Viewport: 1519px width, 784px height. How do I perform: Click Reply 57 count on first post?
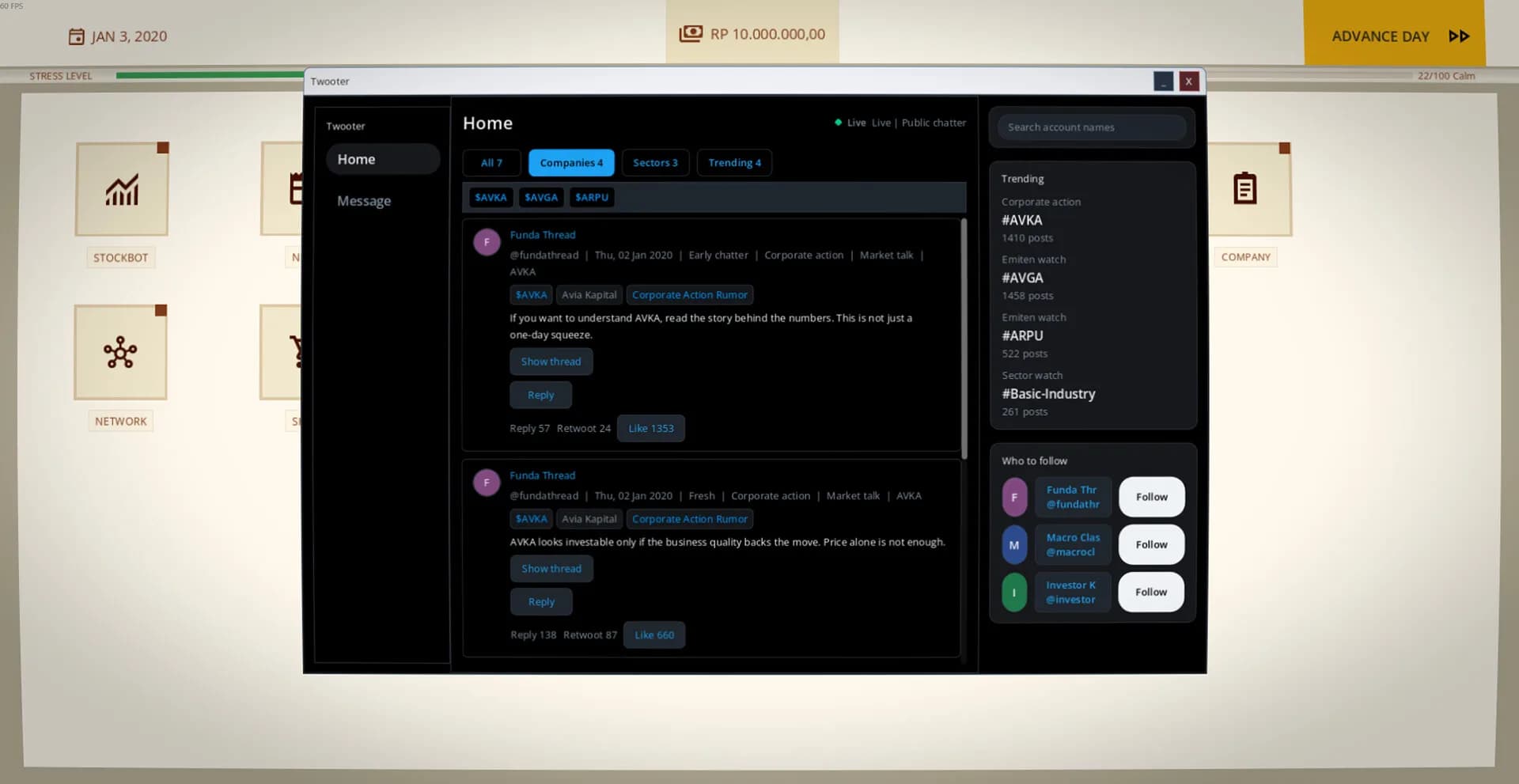529,429
